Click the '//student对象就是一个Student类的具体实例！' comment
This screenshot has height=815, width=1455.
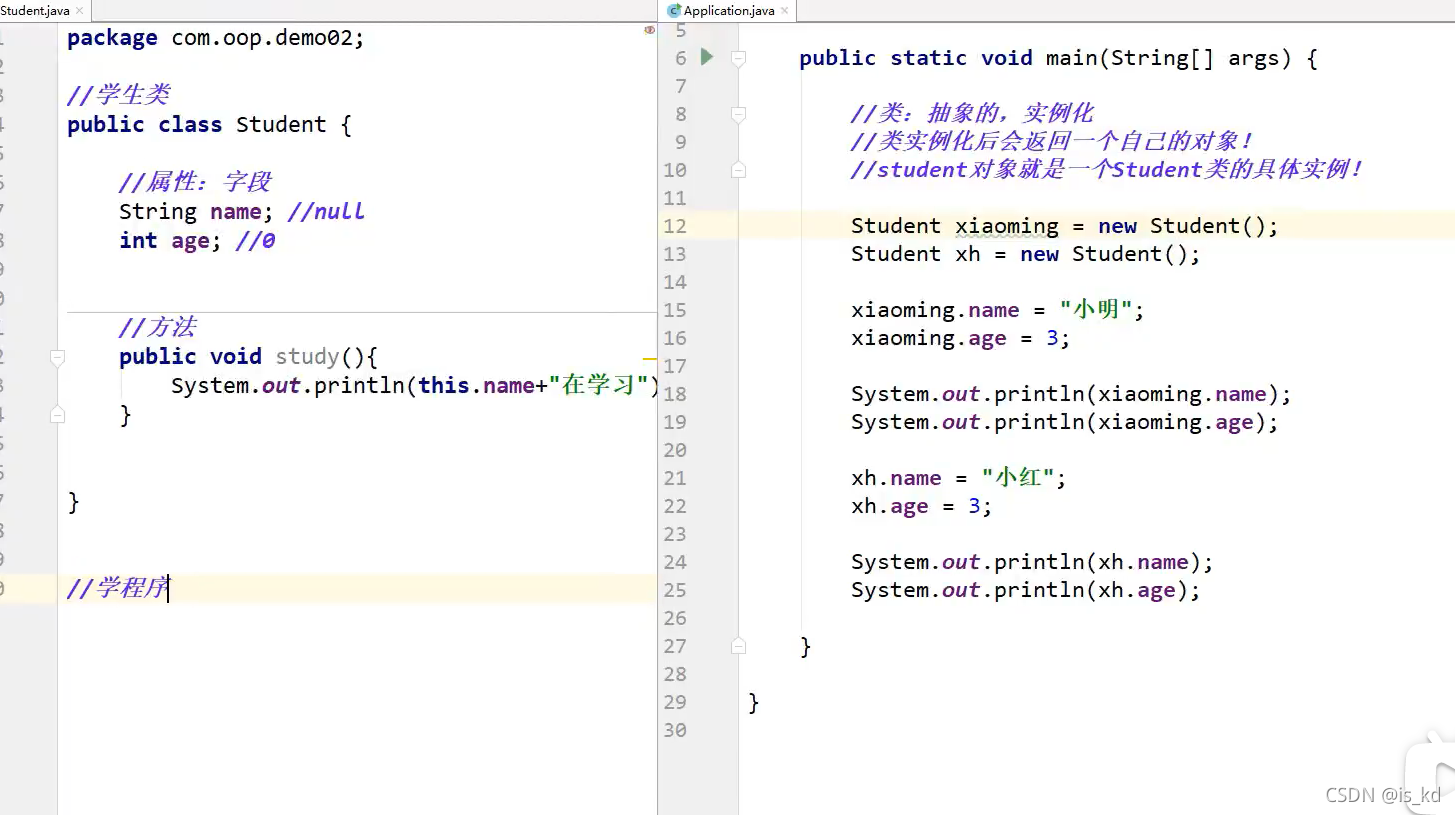coord(1107,170)
